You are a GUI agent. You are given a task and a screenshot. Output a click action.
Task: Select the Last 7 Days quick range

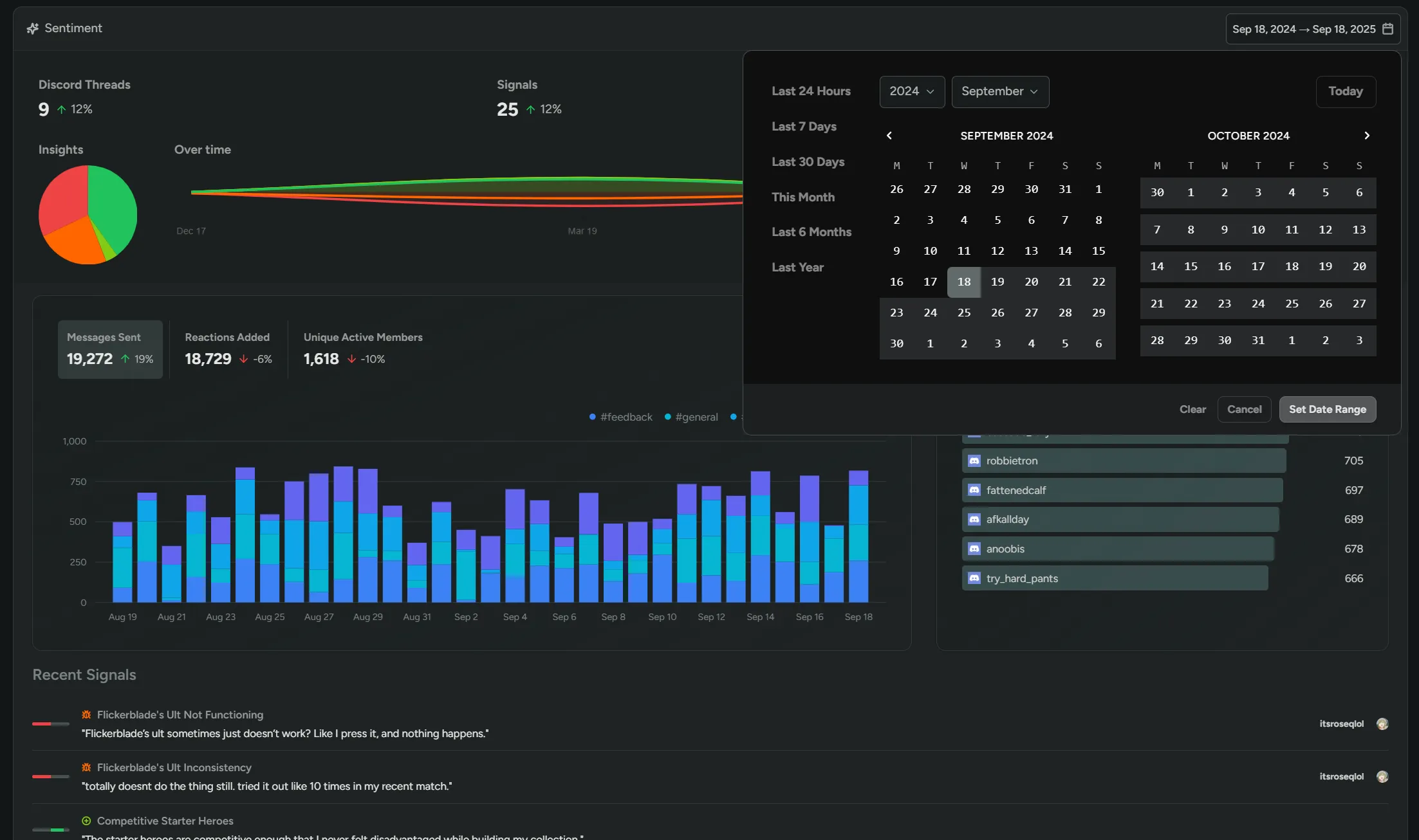tap(804, 127)
